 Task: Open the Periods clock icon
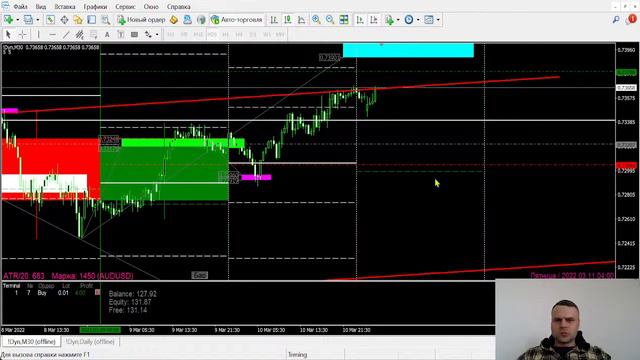coord(409,20)
